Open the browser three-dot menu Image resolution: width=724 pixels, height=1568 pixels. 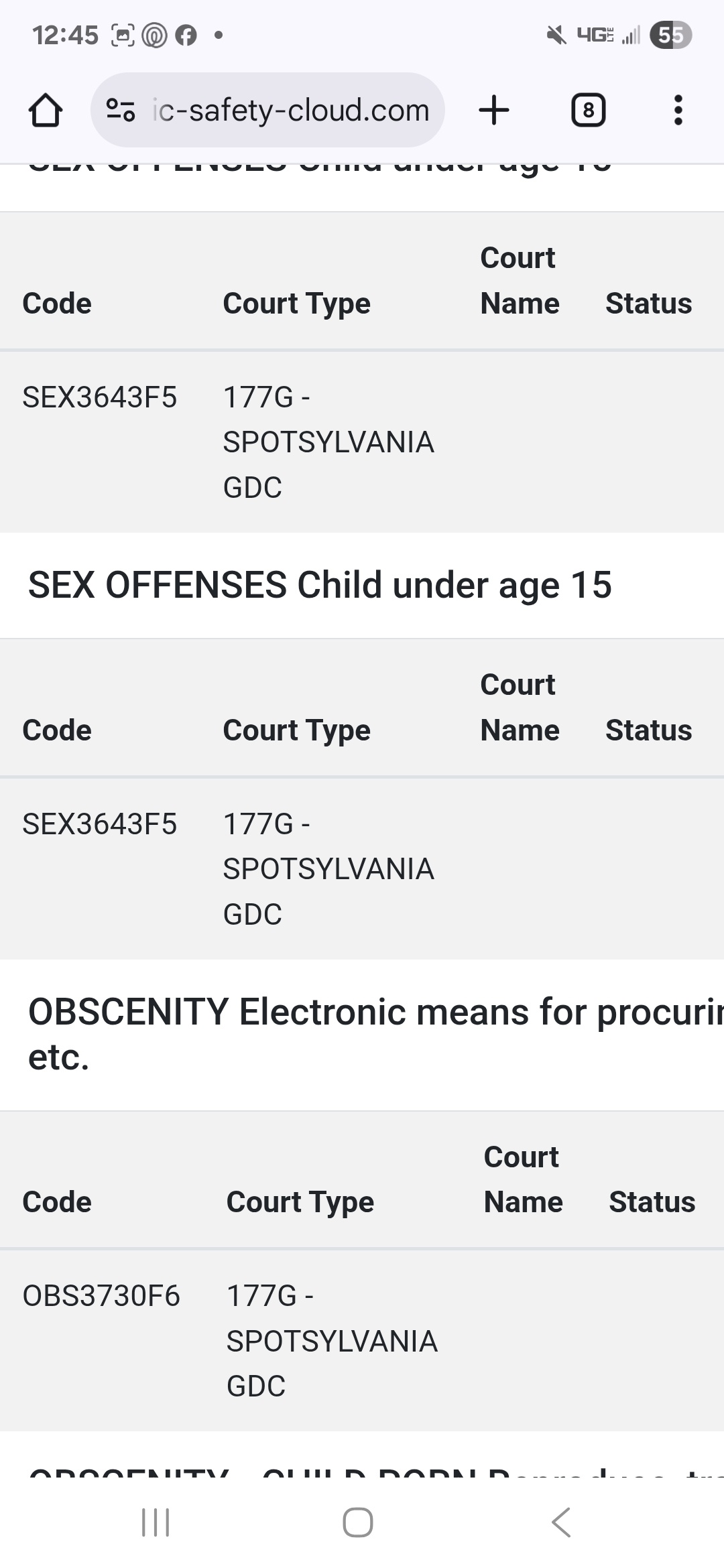pos(678,110)
